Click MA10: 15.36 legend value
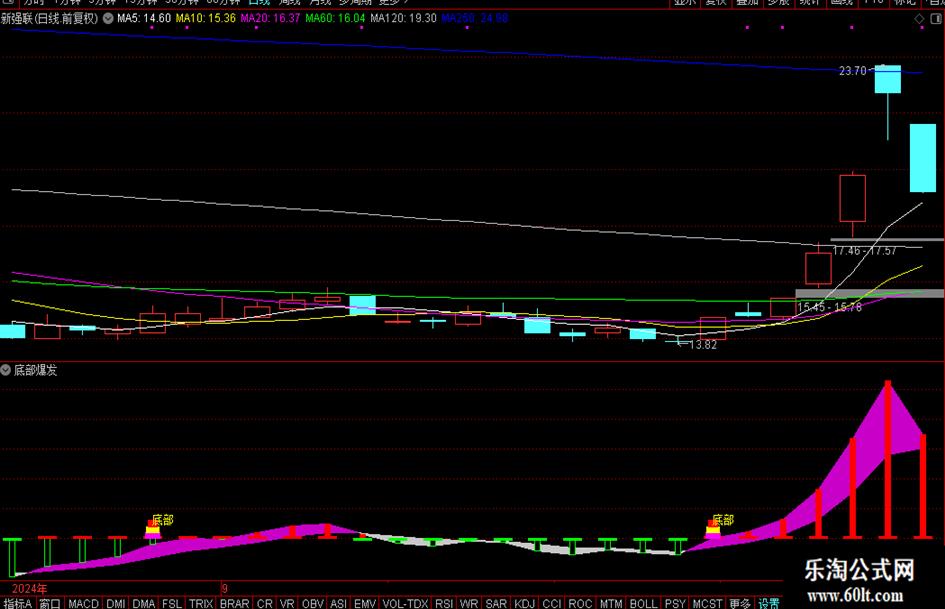945x609 pixels. click(206, 19)
